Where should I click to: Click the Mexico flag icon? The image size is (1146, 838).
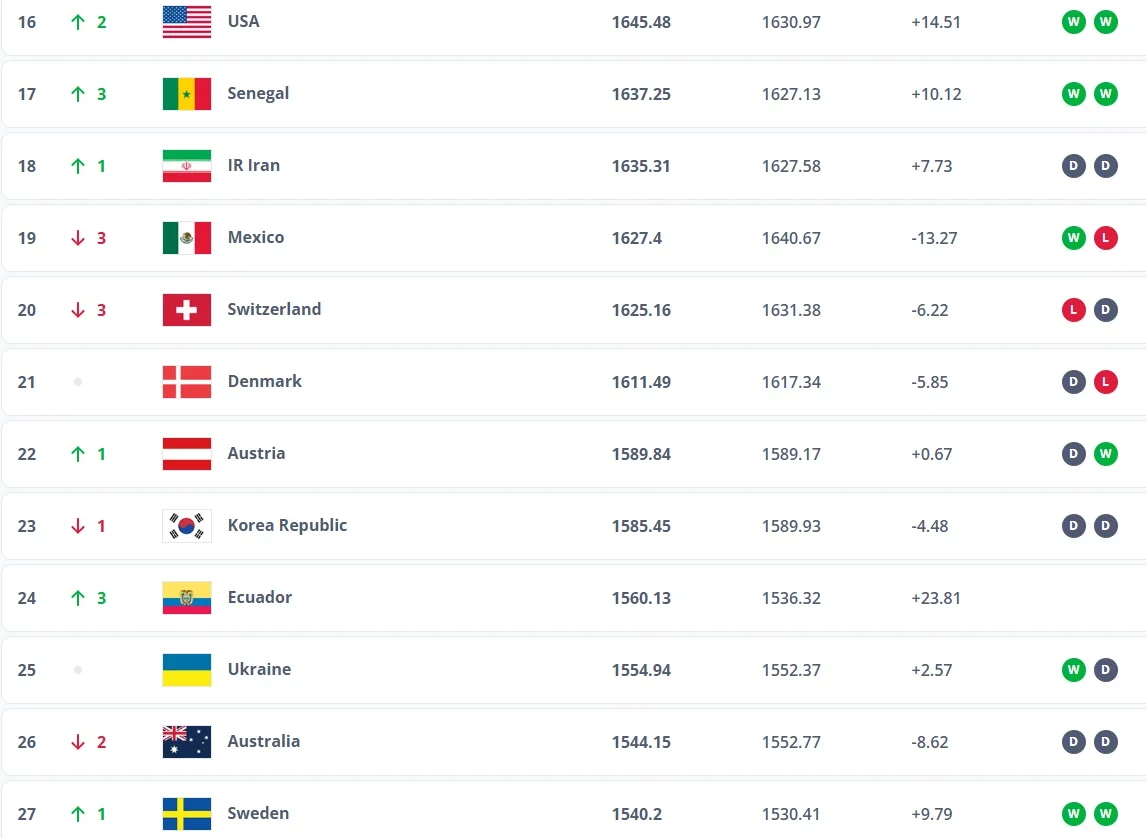(187, 238)
